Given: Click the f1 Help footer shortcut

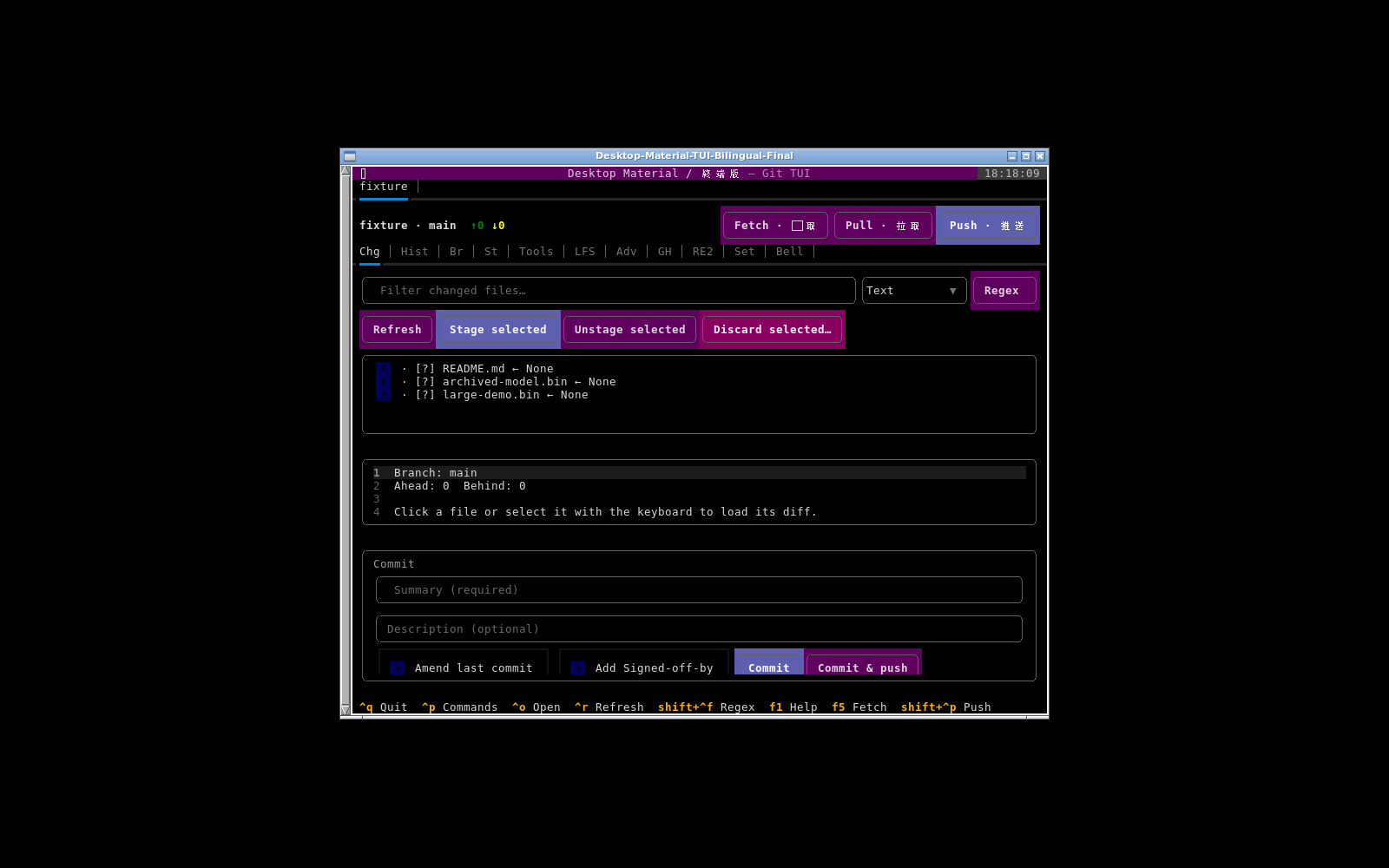Looking at the screenshot, I should (793, 707).
